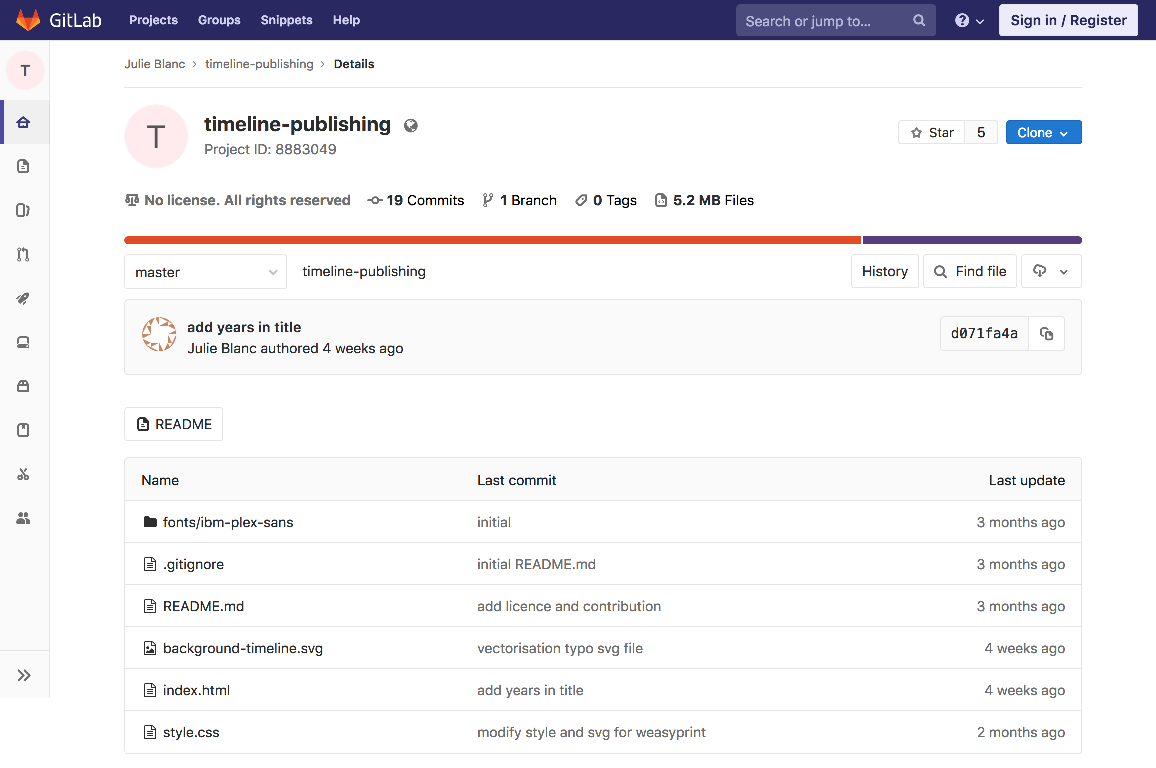The width and height of the screenshot is (1156, 768).
Task: Click the orange HTML language bar segment
Action: point(492,240)
